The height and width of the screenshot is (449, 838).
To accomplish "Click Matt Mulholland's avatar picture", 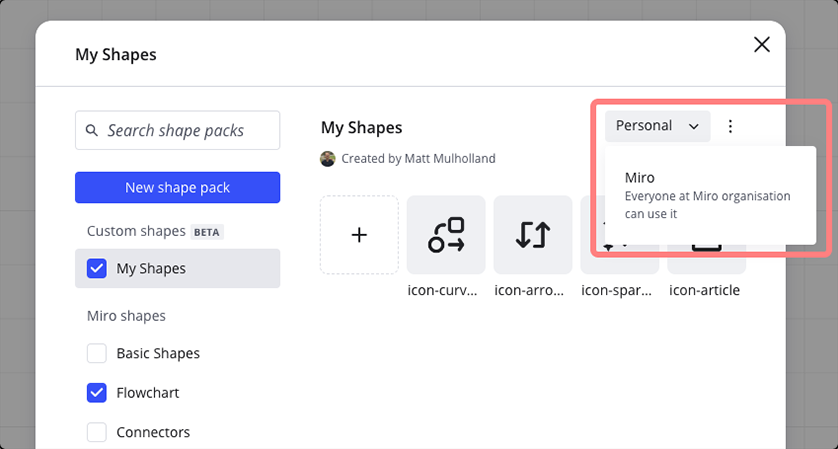I will pos(328,158).
